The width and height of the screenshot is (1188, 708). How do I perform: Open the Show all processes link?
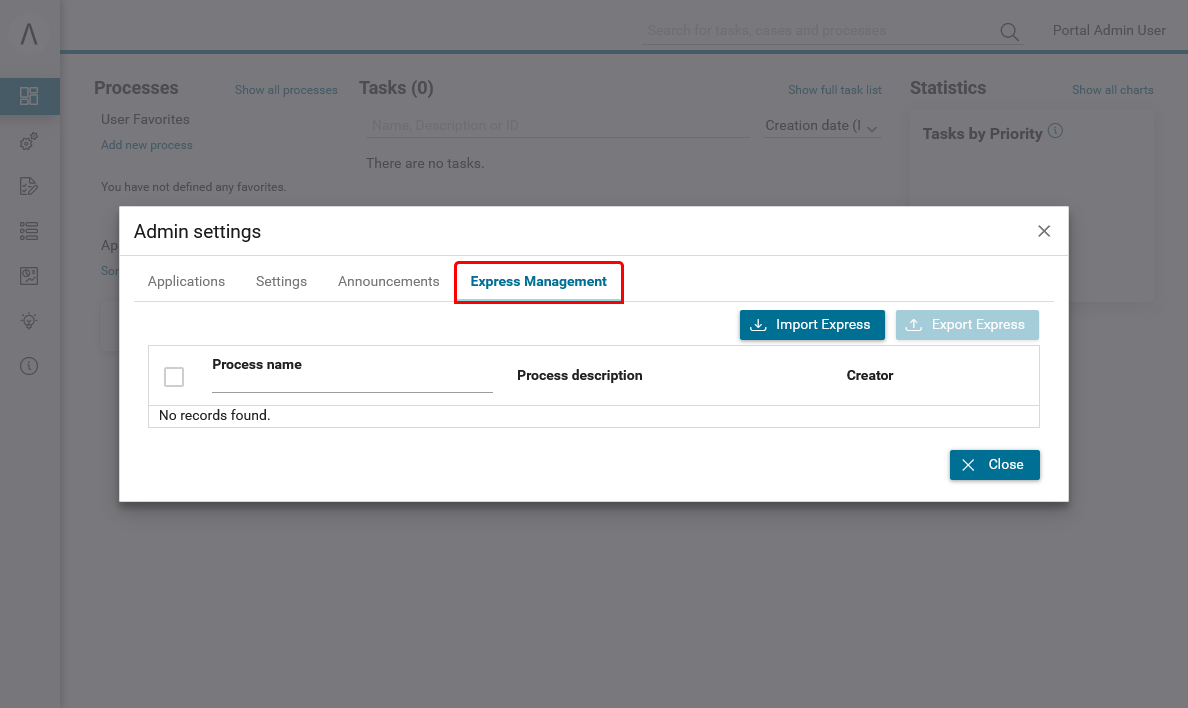(x=286, y=89)
